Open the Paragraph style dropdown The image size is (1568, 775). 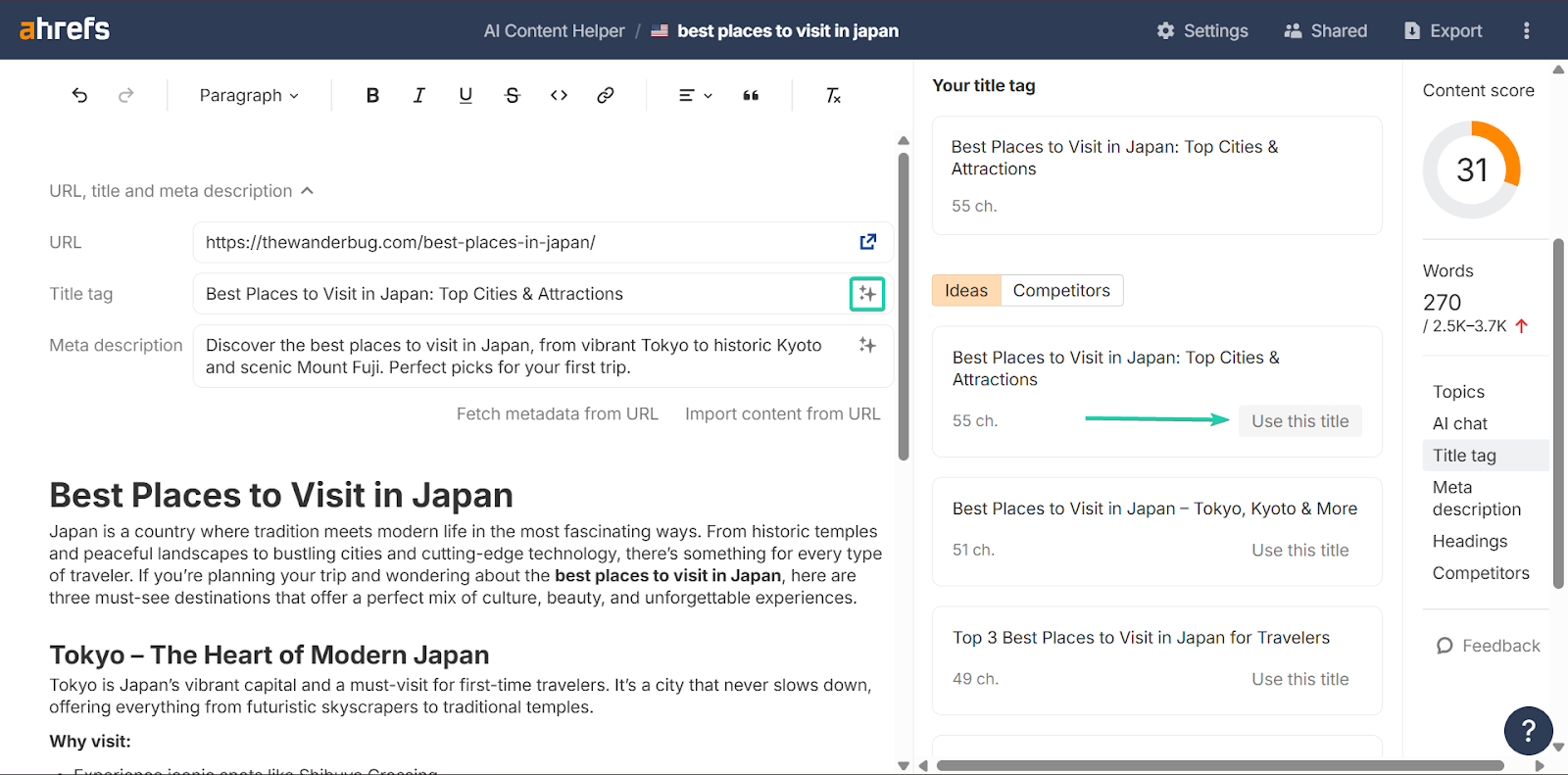(x=249, y=95)
